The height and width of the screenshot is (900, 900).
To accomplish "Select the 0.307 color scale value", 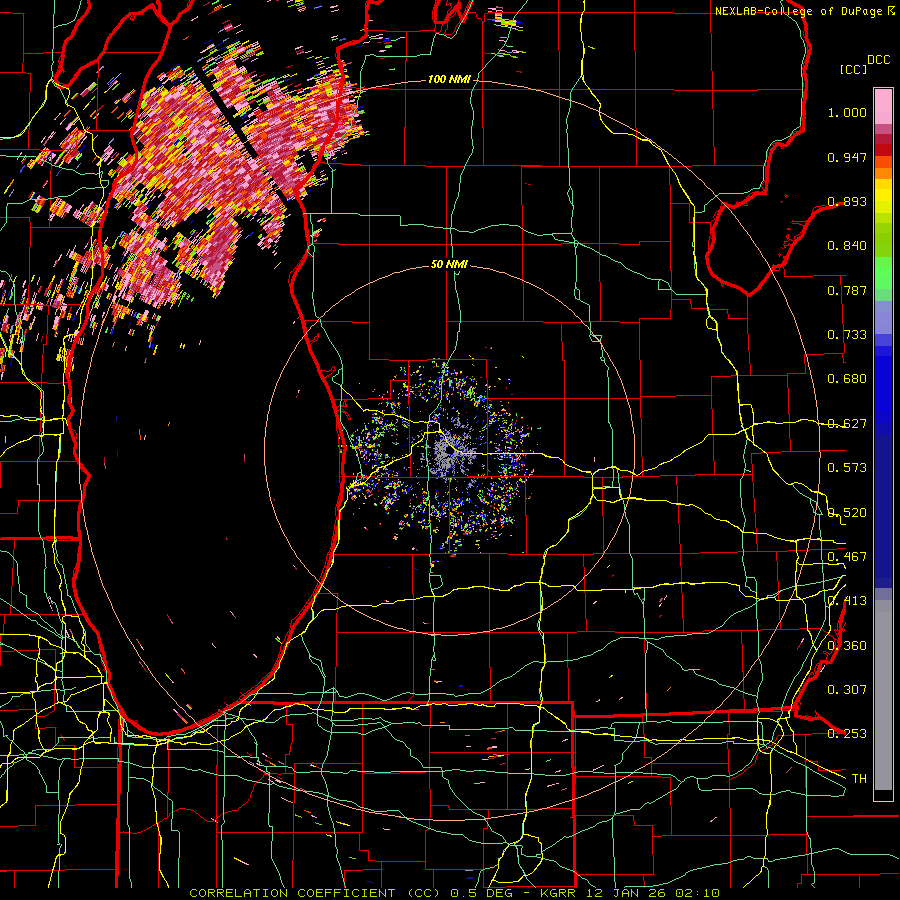I will point(847,689).
